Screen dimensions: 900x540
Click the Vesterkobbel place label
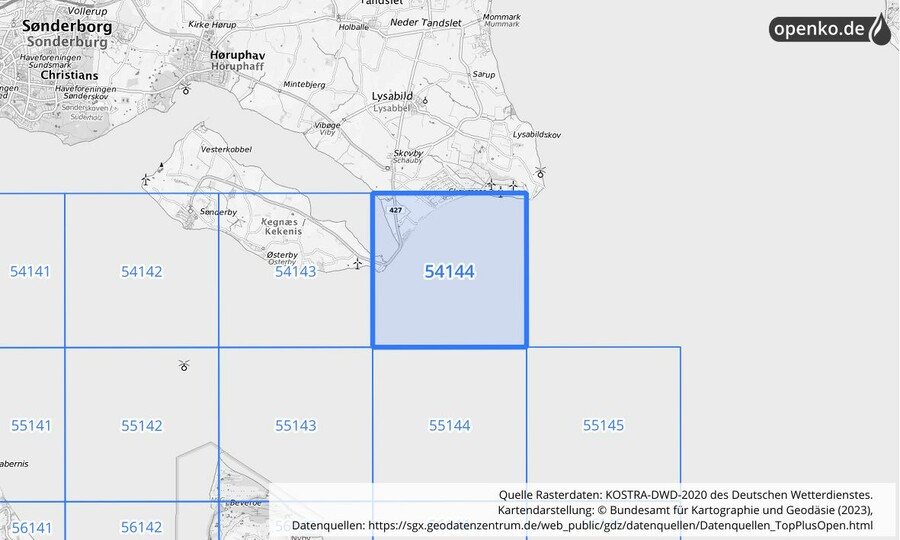226,149
